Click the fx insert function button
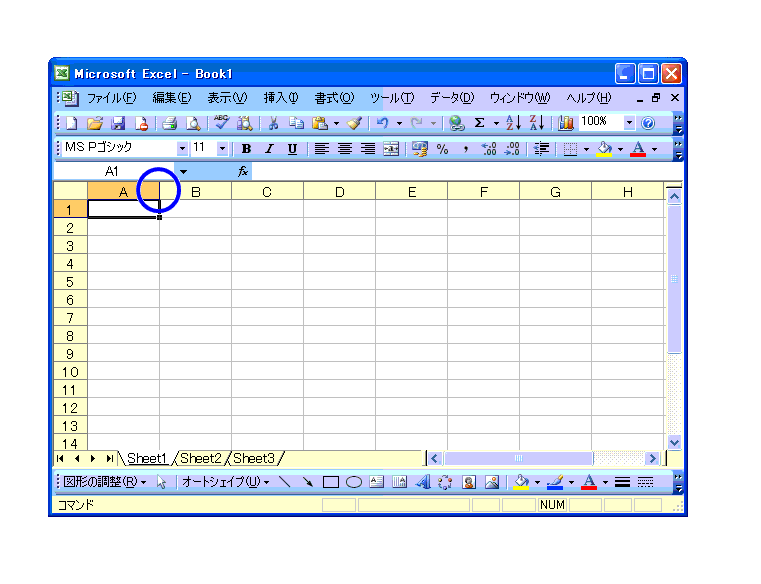This screenshot has width=761, height=584. point(243,171)
